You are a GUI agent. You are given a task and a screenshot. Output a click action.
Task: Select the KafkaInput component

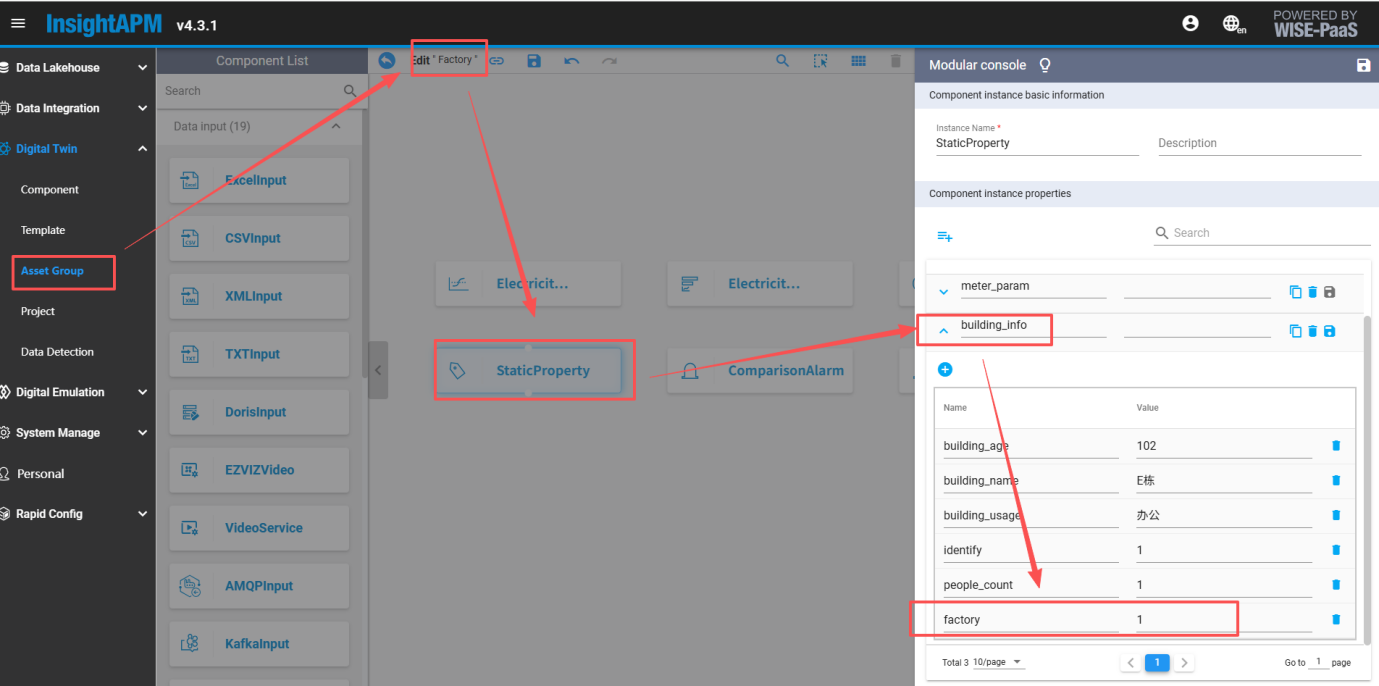(x=259, y=644)
